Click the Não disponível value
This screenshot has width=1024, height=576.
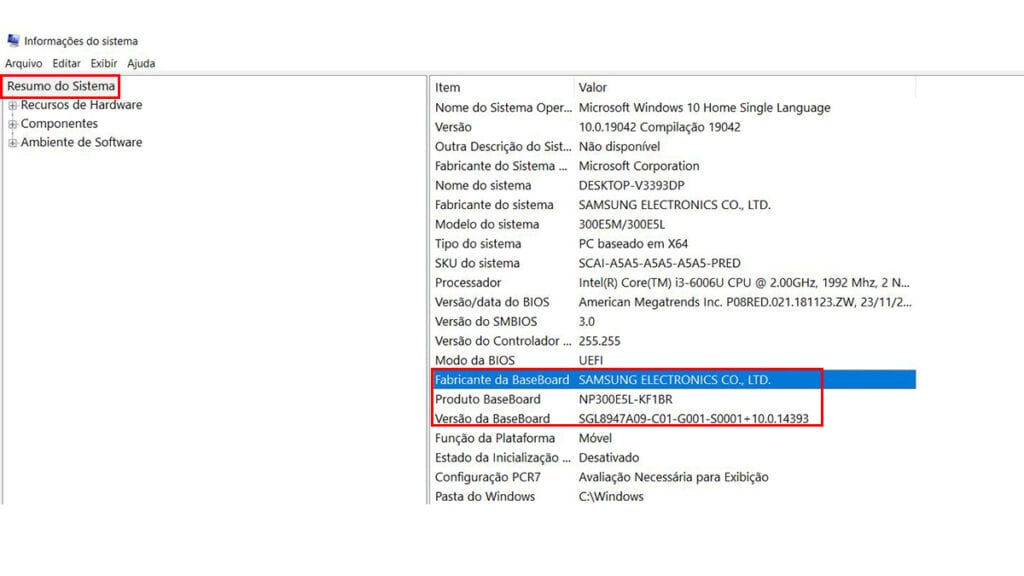[x=619, y=147]
